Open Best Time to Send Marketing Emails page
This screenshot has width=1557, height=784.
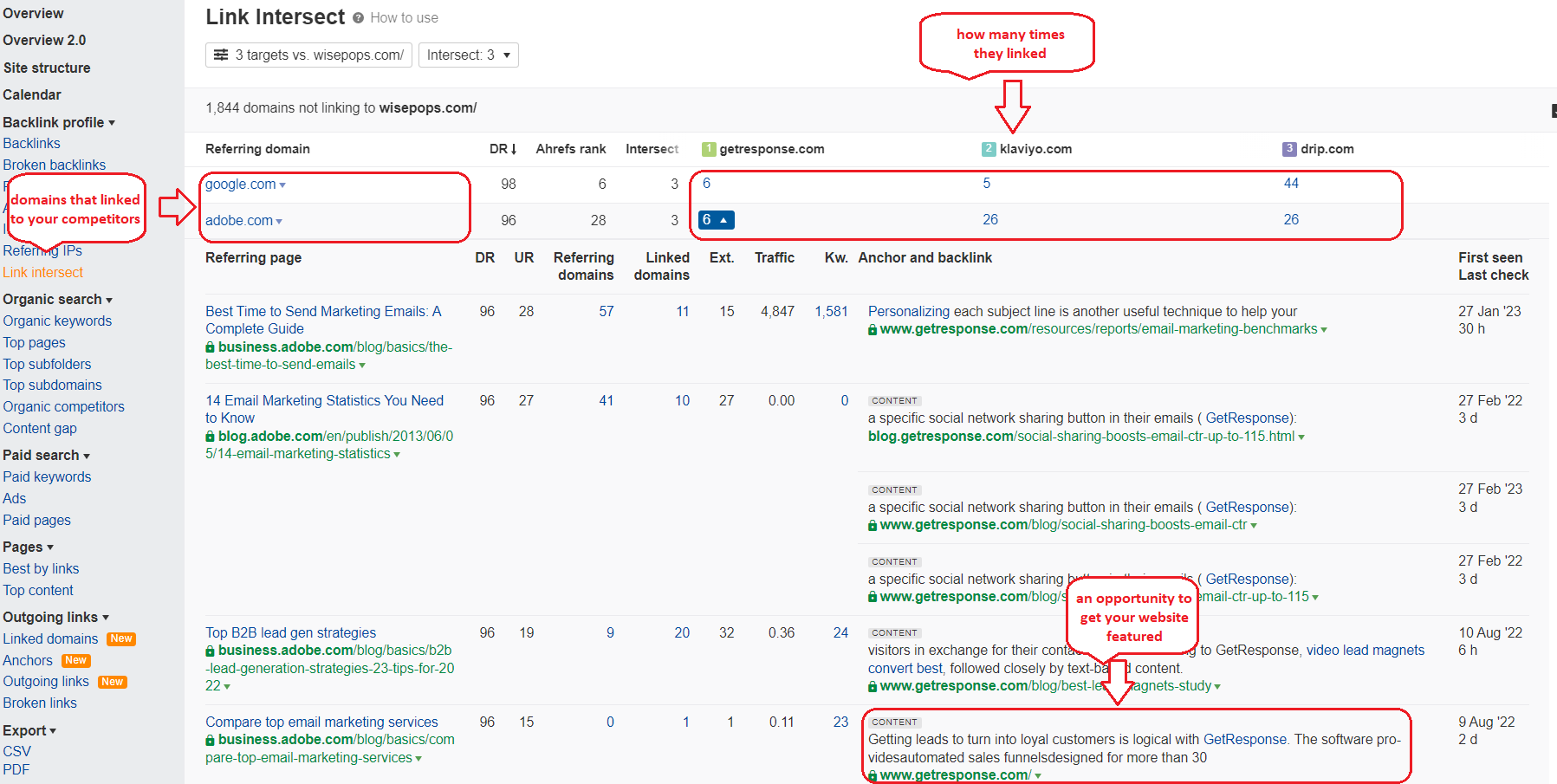coord(323,321)
